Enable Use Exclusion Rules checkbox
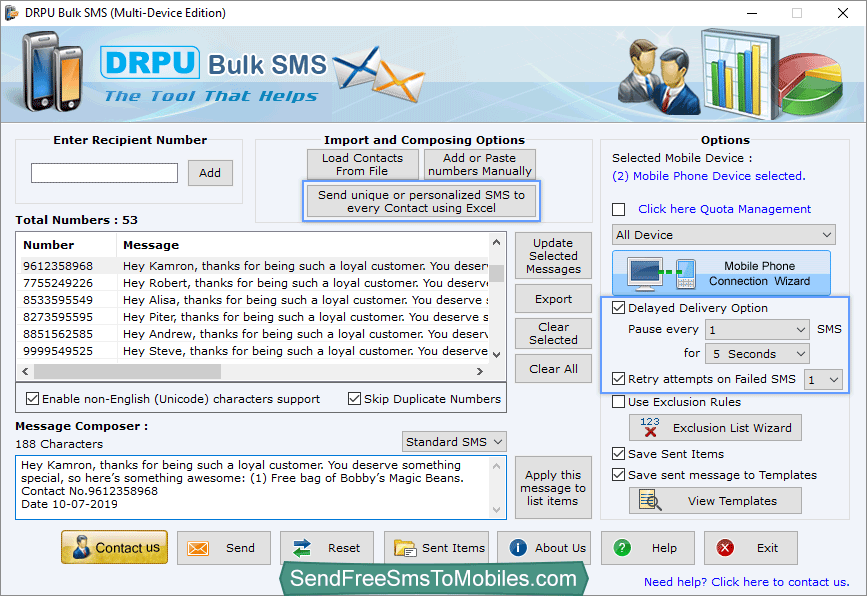 [619, 402]
